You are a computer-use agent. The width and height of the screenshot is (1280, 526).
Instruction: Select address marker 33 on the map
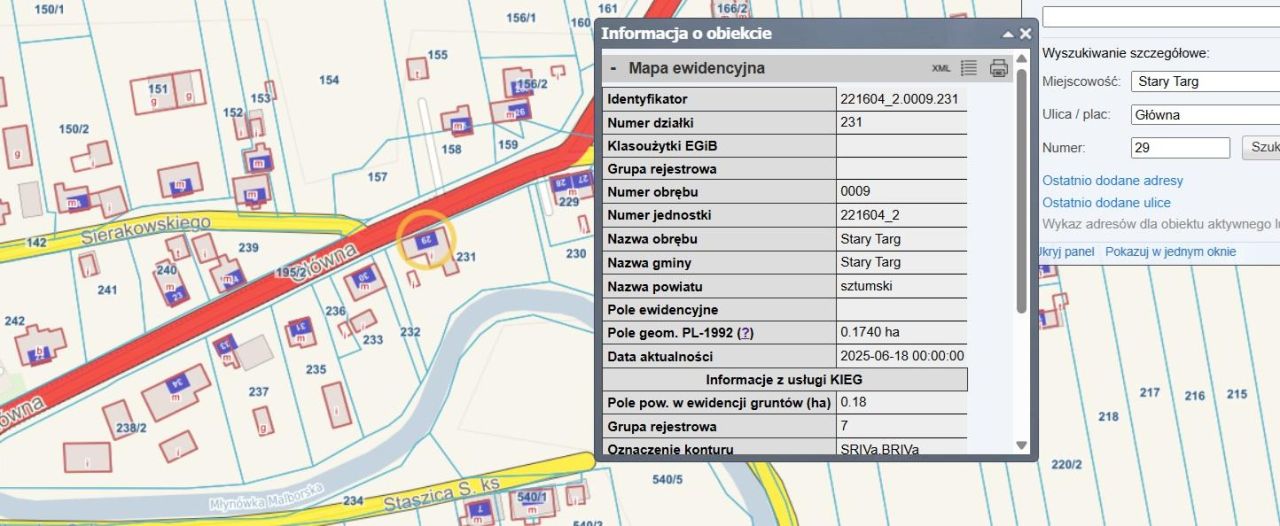click(x=226, y=346)
